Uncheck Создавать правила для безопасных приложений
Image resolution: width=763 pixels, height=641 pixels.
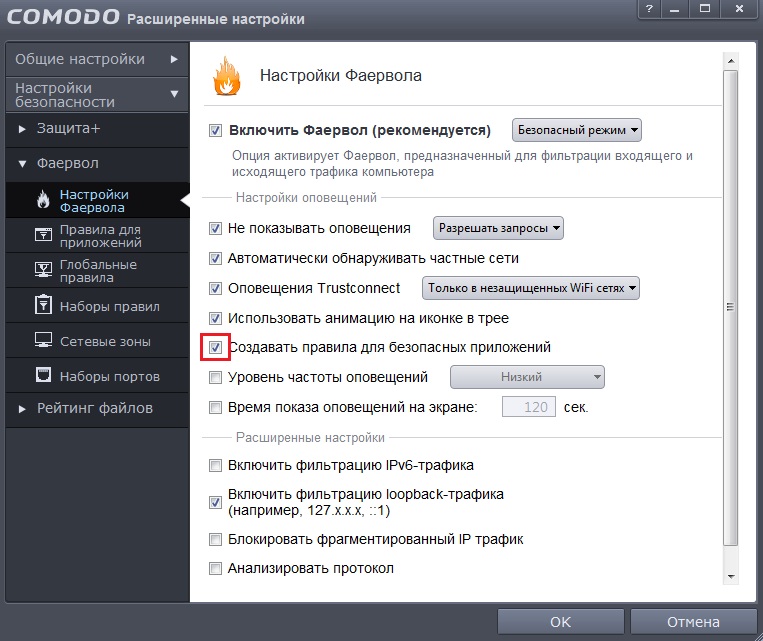tap(215, 347)
